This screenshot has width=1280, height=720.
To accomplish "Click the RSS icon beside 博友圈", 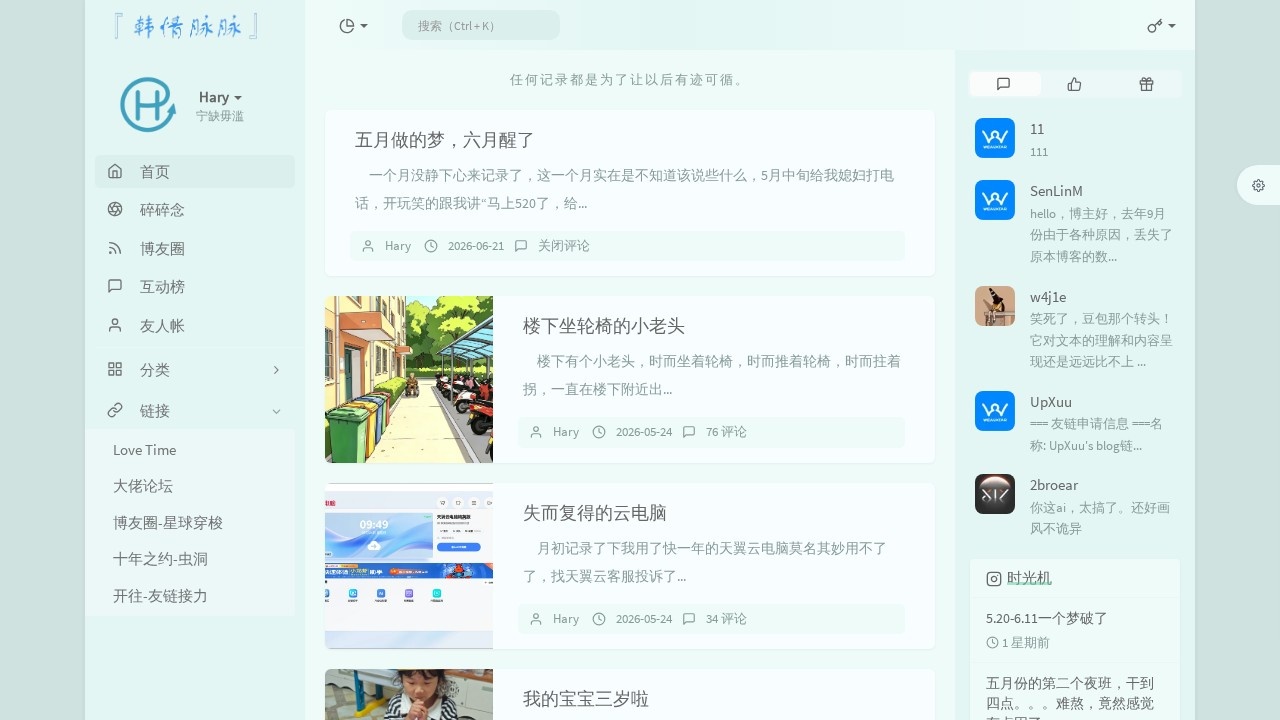I will [x=115, y=248].
